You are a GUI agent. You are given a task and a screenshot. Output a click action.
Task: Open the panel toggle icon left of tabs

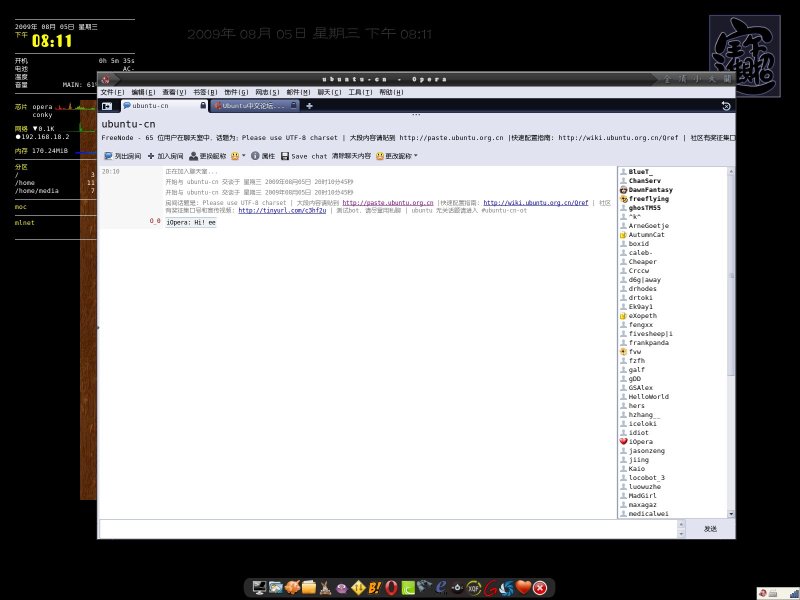coord(107,106)
